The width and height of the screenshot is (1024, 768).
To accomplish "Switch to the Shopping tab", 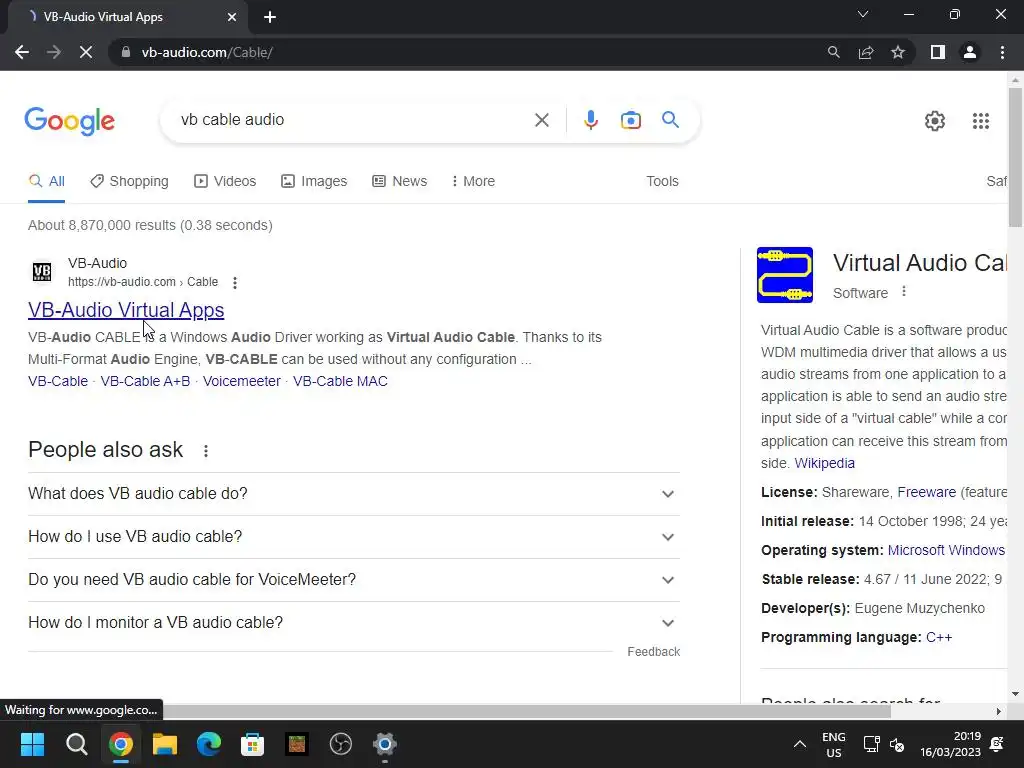I will [x=129, y=182].
